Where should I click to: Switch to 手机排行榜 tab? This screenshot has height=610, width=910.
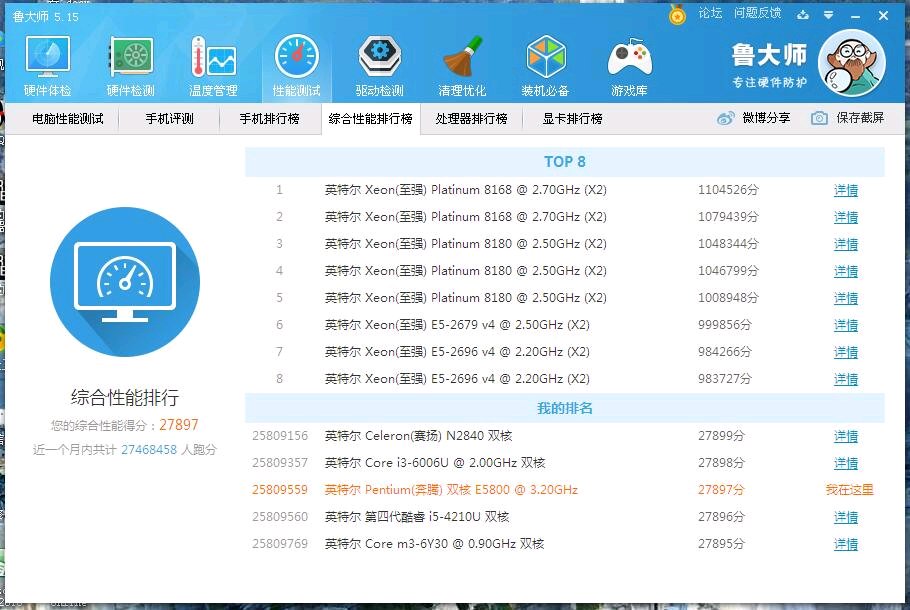(x=270, y=119)
